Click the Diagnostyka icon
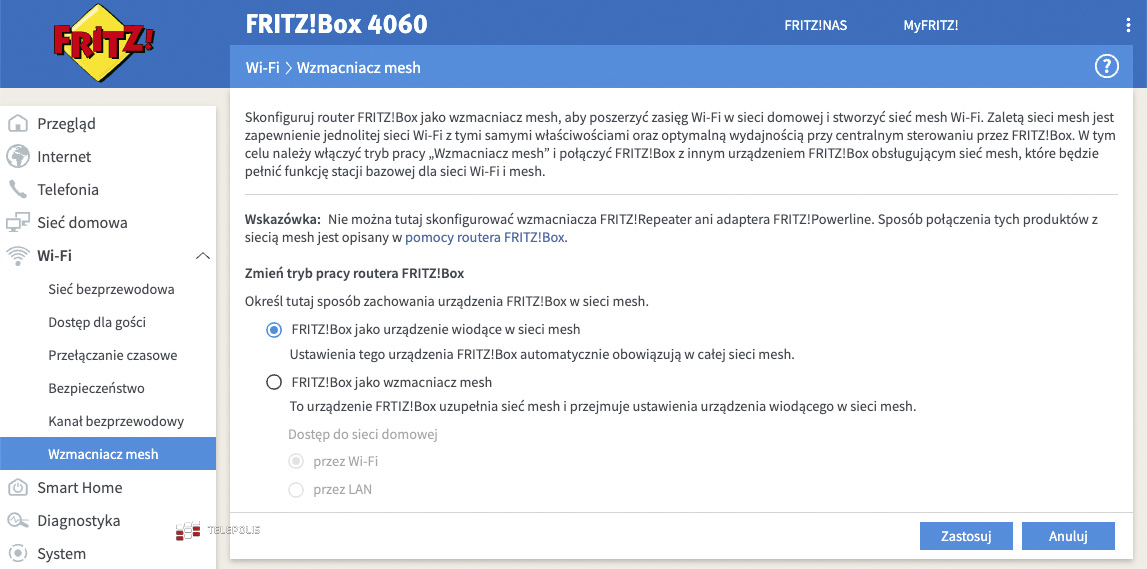 click(x=18, y=521)
